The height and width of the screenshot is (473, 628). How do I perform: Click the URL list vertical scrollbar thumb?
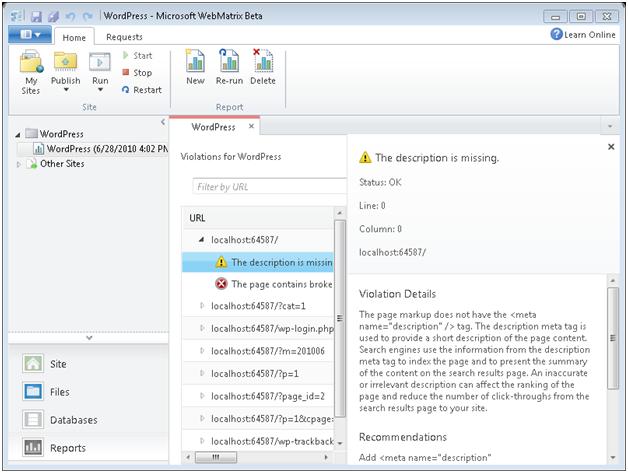point(340,318)
